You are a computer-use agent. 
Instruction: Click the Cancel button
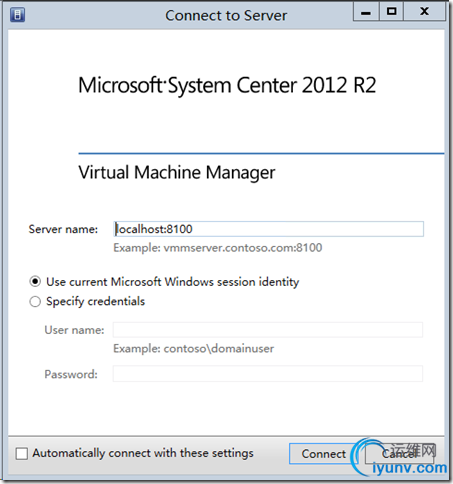pyautogui.click(x=399, y=454)
